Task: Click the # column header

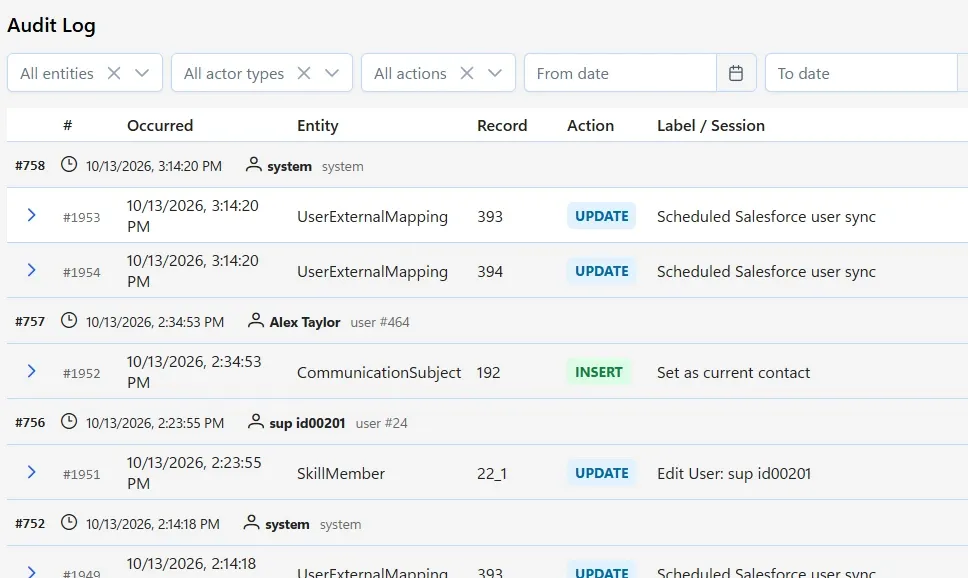Action: 68,125
